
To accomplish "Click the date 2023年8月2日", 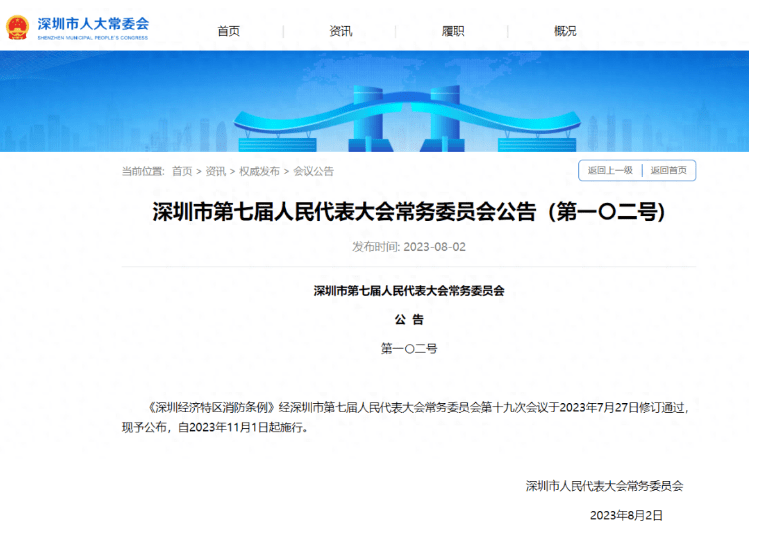I will coord(627,515).
